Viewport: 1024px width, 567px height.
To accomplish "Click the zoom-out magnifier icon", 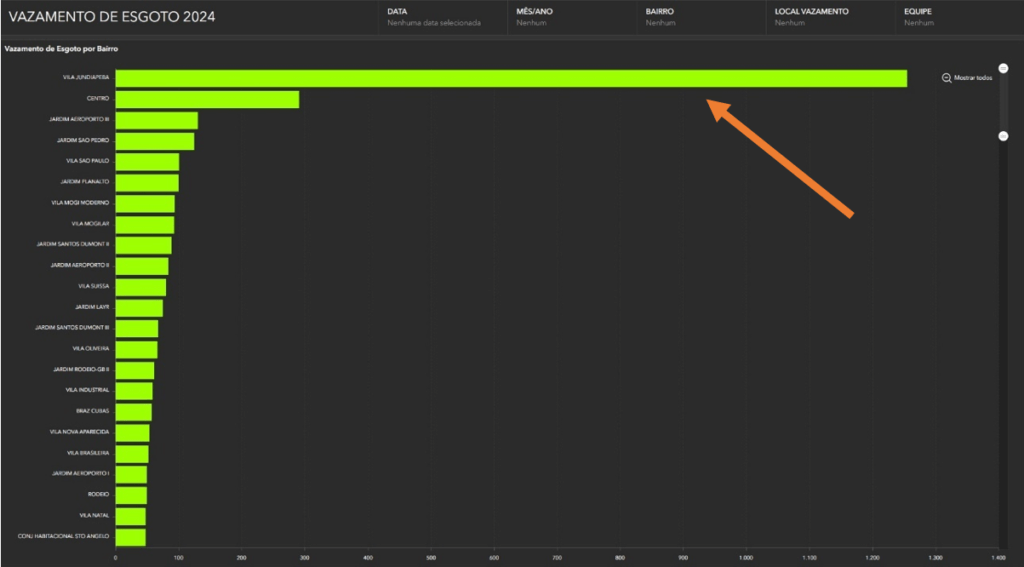I will 946,78.
